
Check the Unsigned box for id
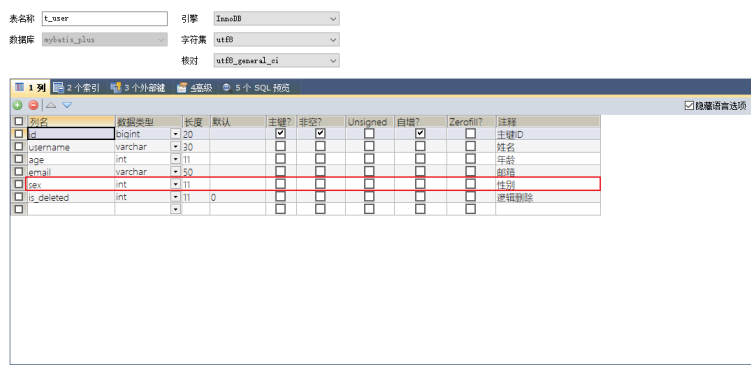click(369, 133)
